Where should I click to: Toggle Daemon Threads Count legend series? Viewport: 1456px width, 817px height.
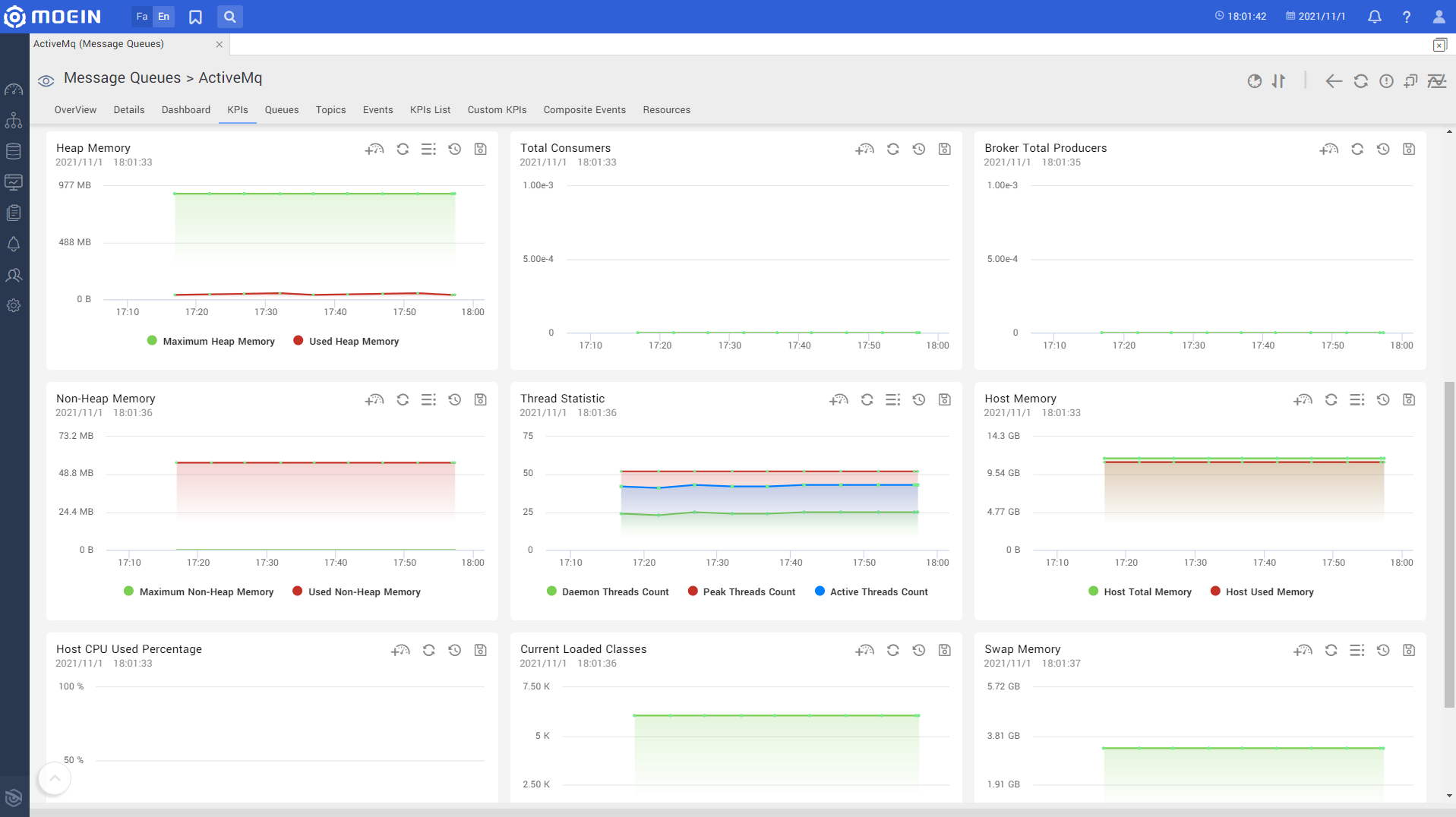608,591
